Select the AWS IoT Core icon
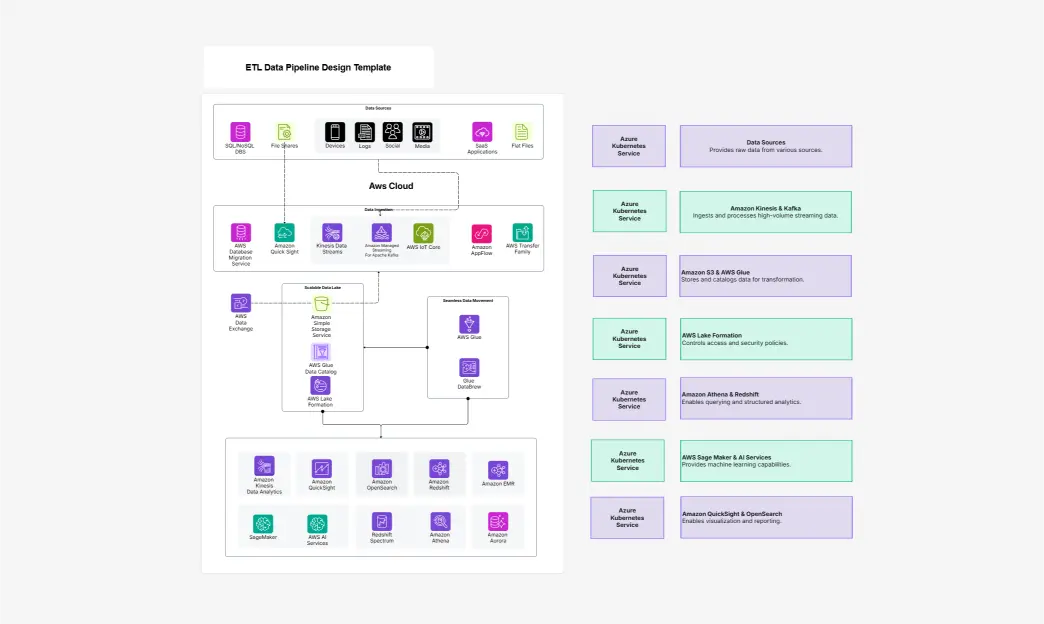This screenshot has width=1044, height=624. tap(423, 233)
